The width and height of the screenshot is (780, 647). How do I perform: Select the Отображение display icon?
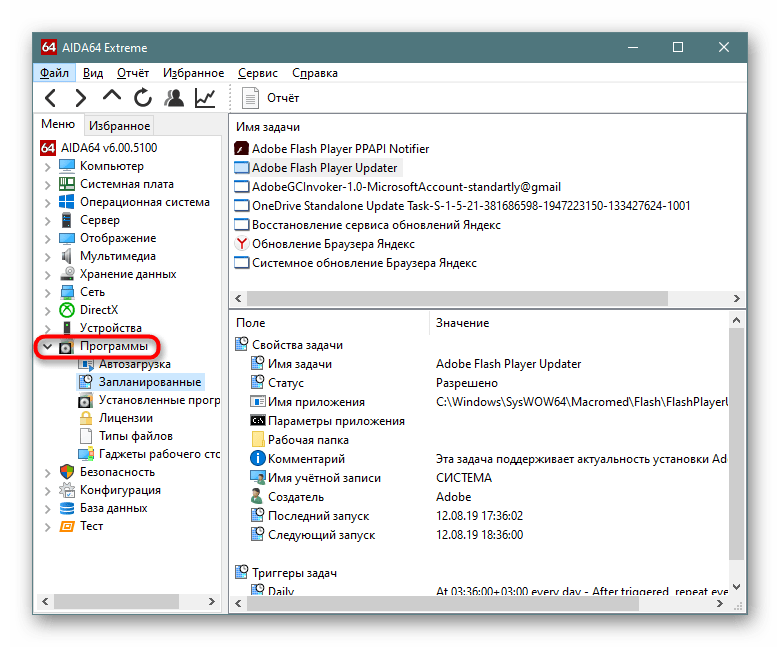coord(67,238)
